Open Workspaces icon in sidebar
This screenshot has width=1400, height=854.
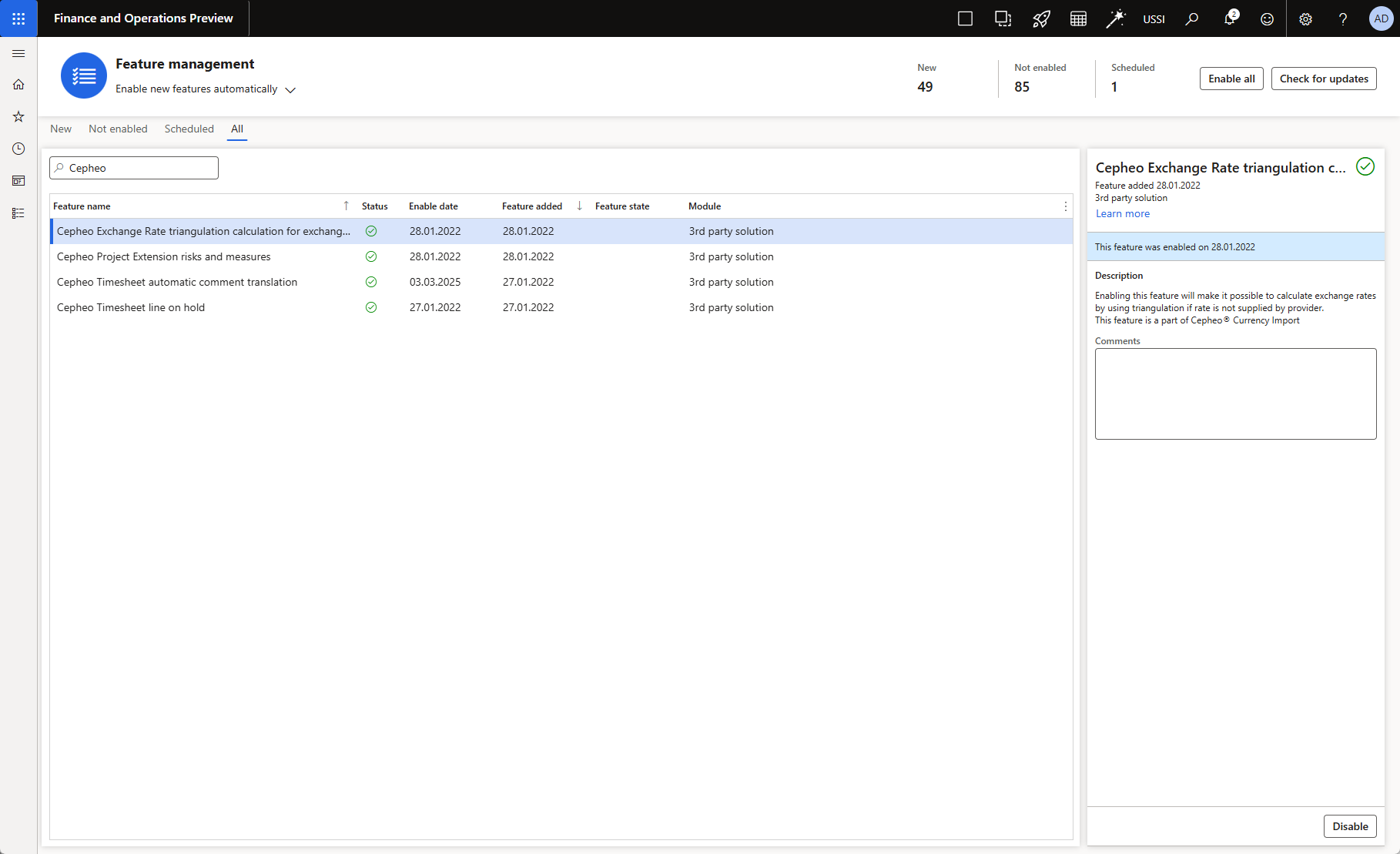coord(18,181)
